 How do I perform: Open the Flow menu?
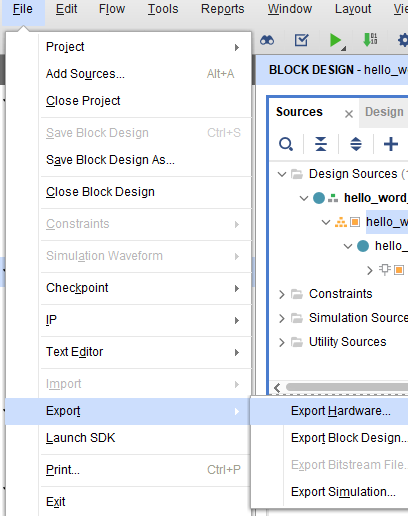(x=112, y=9)
